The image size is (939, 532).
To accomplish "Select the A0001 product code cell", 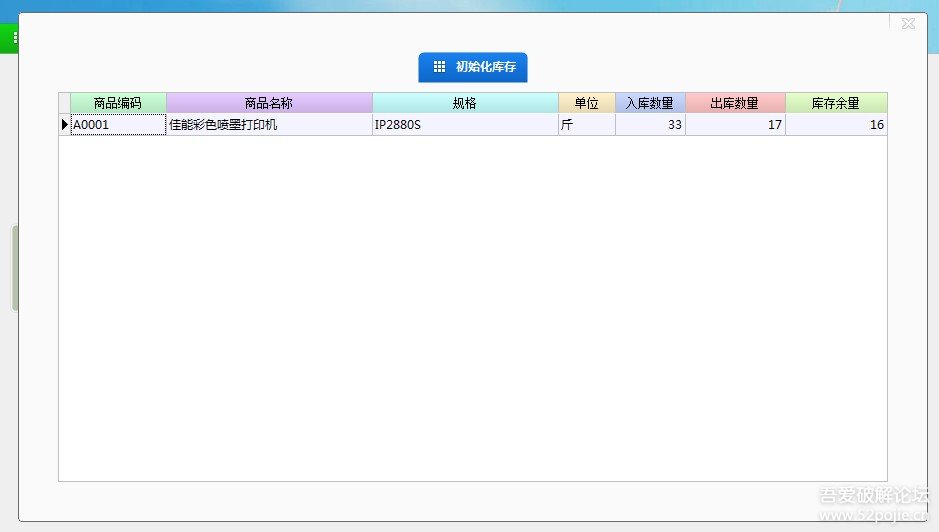I will tap(118, 125).
